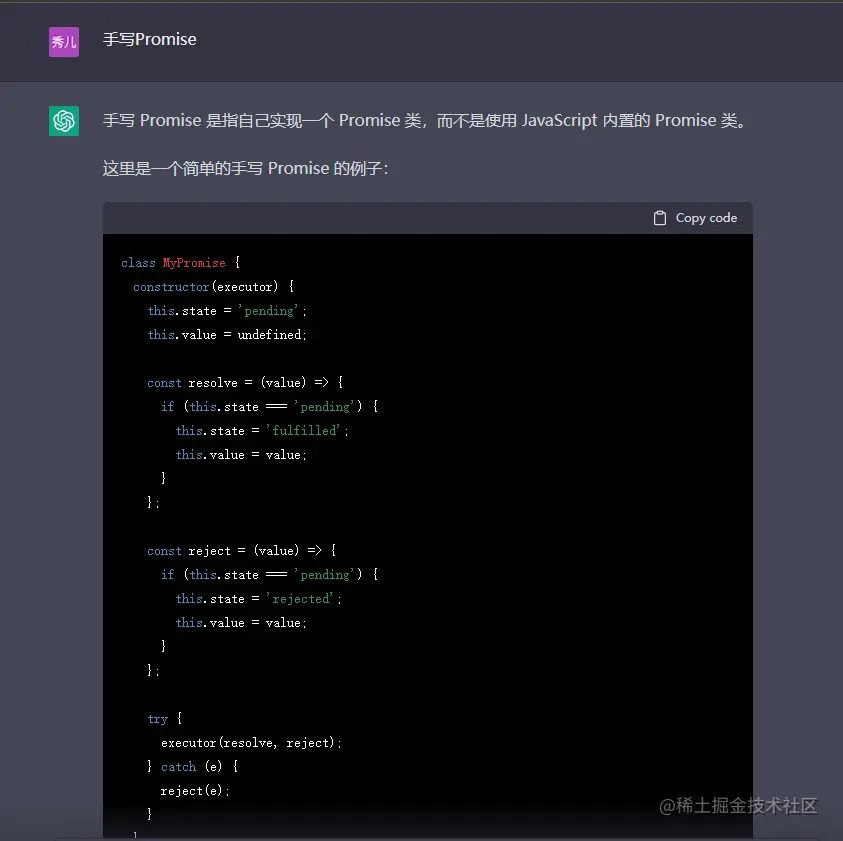Click the Copy code button
The width and height of the screenshot is (843, 841).
click(695, 218)
